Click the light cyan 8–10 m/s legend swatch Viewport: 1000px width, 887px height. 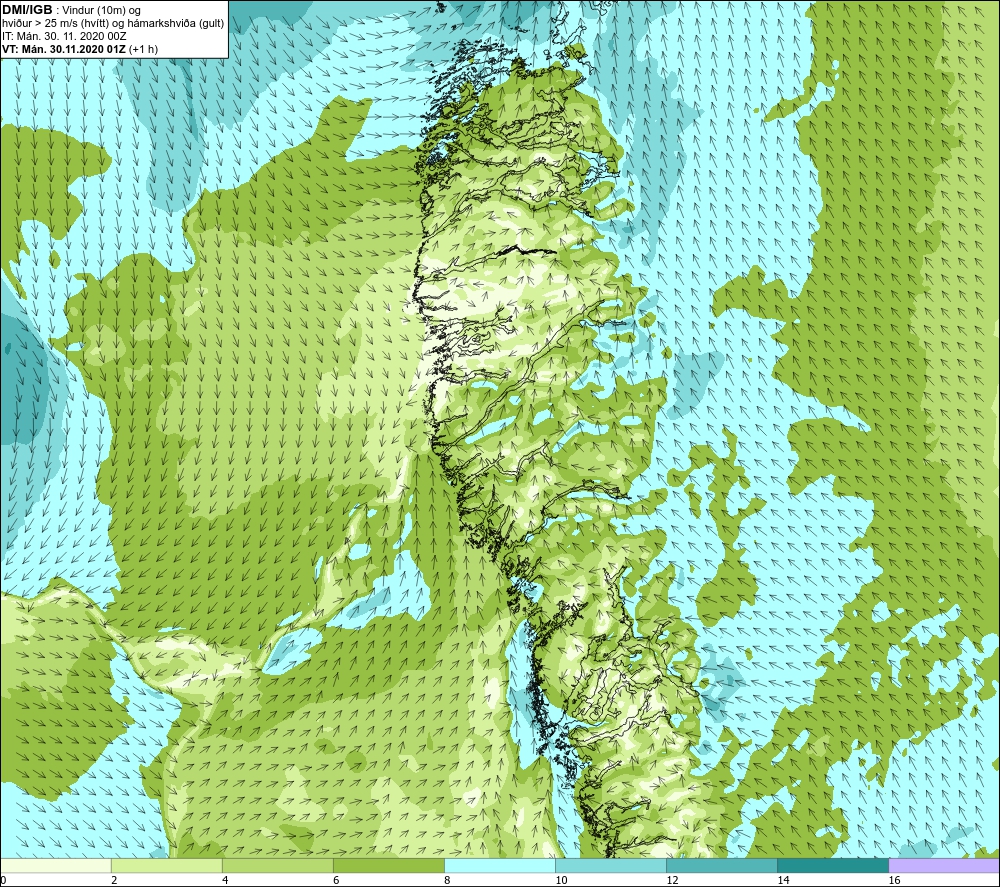tap(500, 866)
